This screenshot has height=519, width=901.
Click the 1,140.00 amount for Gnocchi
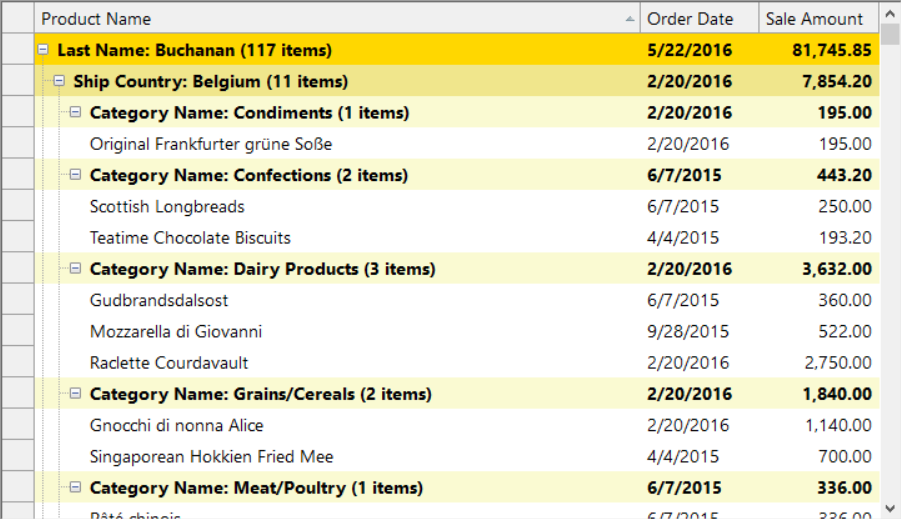click(x=838, y=425)
